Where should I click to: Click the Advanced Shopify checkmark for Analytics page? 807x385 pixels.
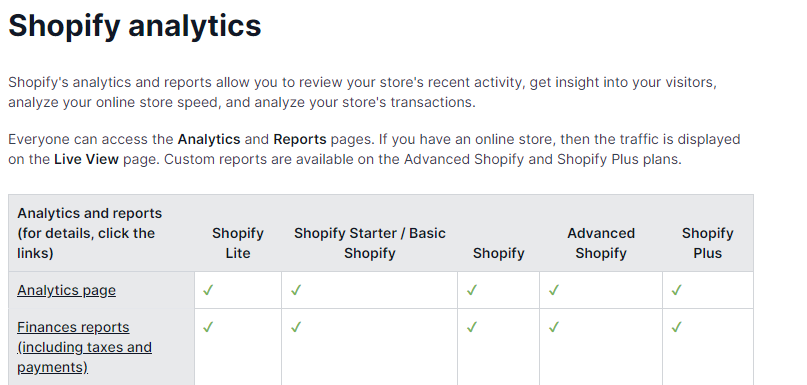pos(553,290)
